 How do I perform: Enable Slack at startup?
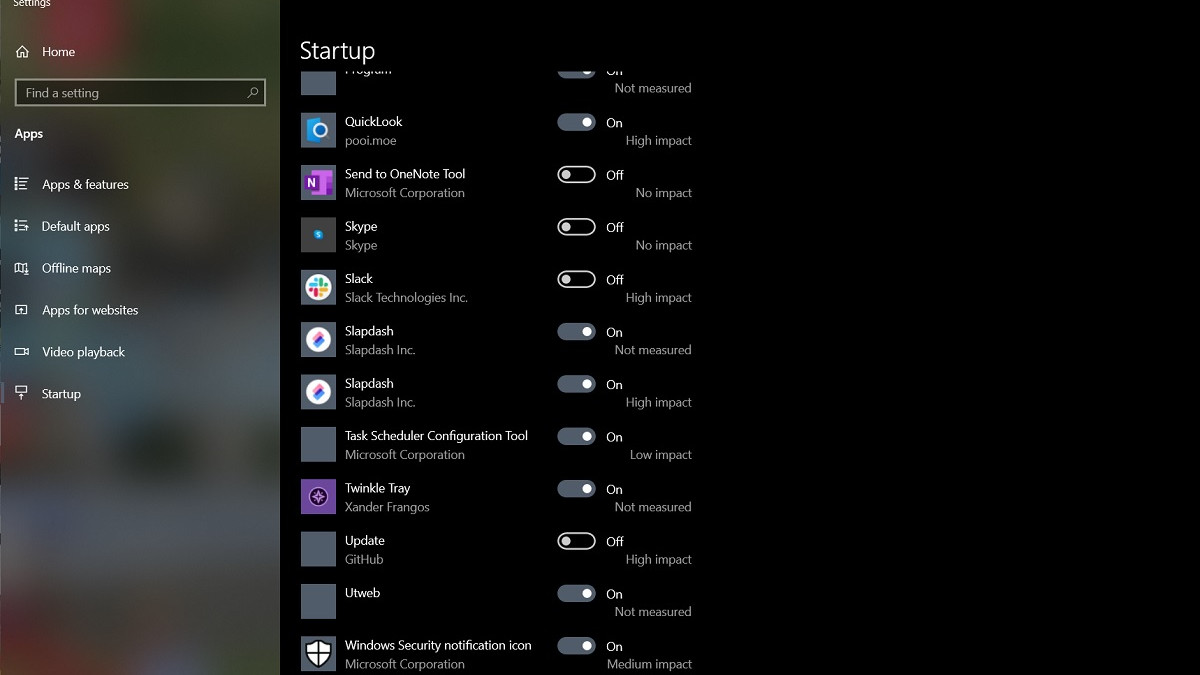(x=576, y=279)
